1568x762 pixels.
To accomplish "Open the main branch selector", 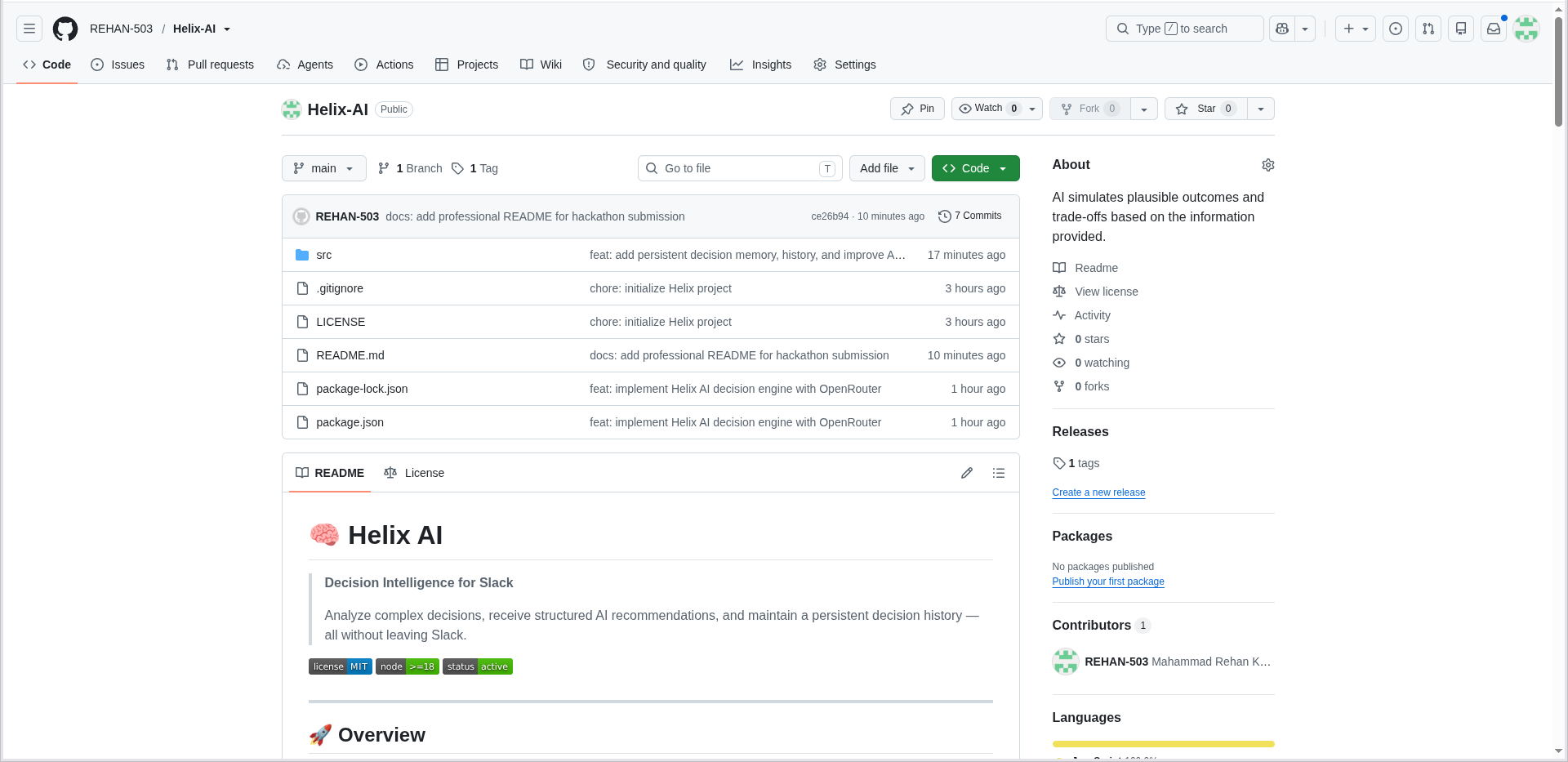I will pos(324,168).
